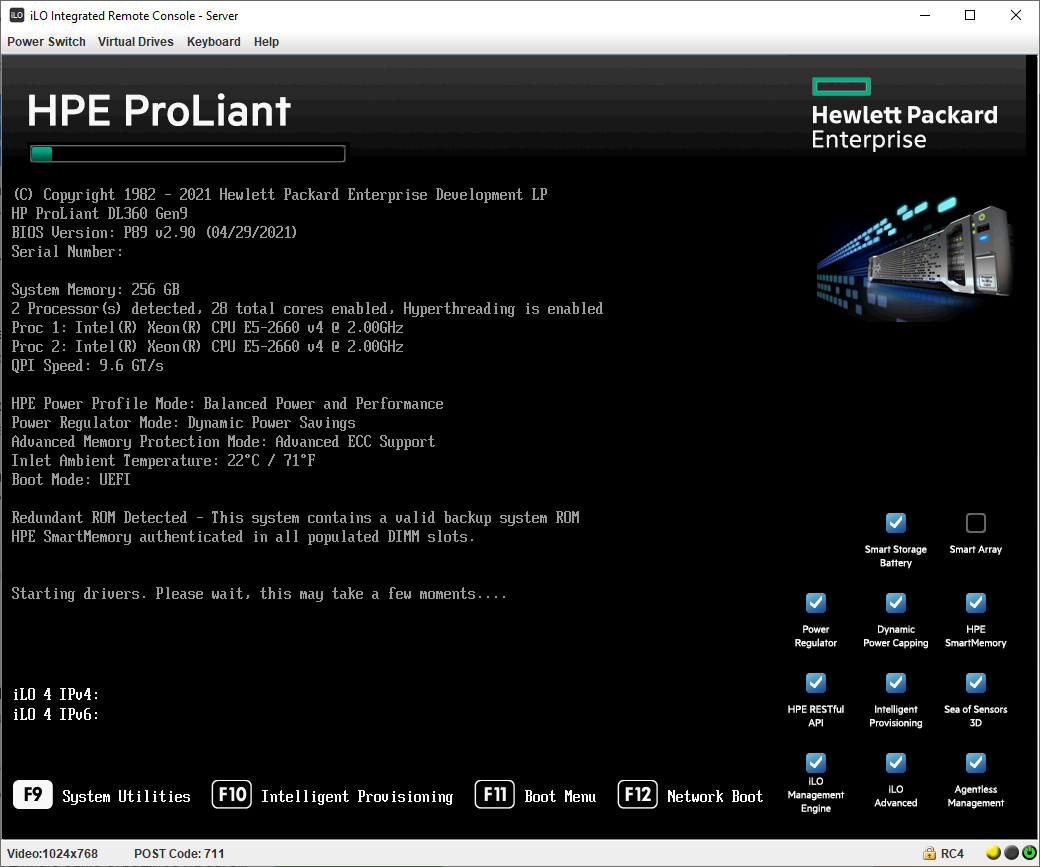Toggle the Power Regulator checkbox
The width and height of the screenshot is (1040, 867).
(x=816, y=602)
